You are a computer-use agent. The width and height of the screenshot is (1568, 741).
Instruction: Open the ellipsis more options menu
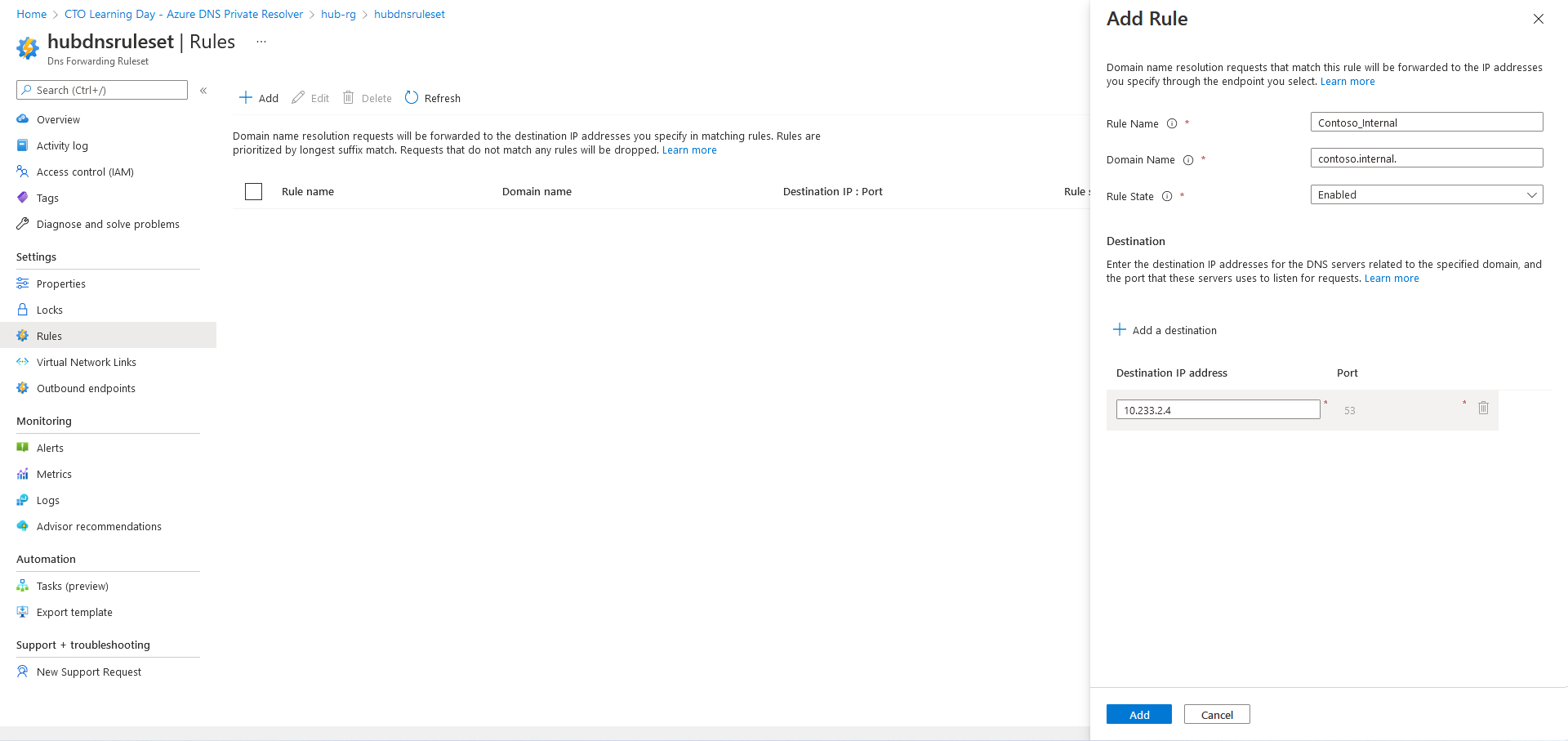261,42
